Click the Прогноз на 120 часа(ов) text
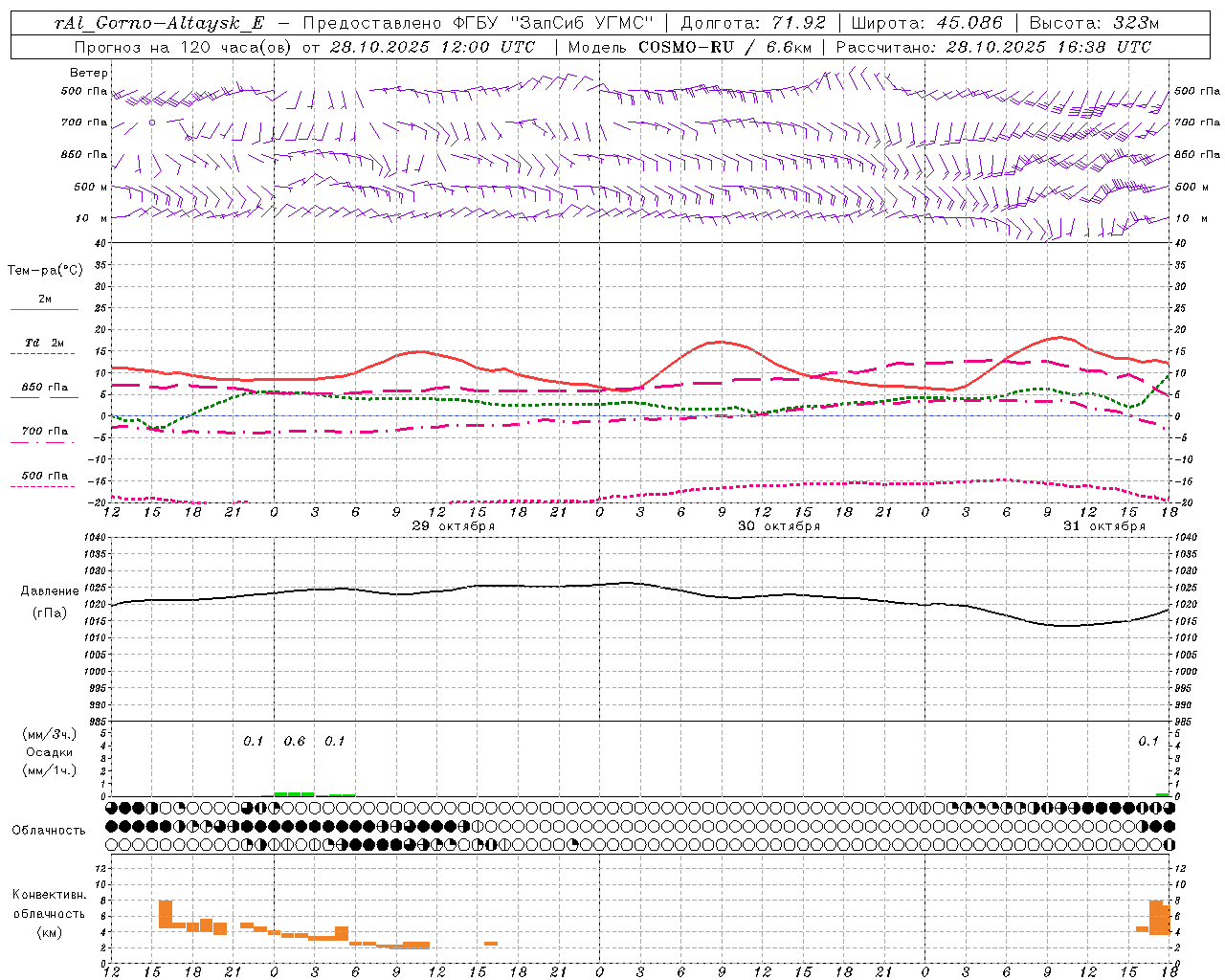 pyautogui.click(x=183, y=47)
